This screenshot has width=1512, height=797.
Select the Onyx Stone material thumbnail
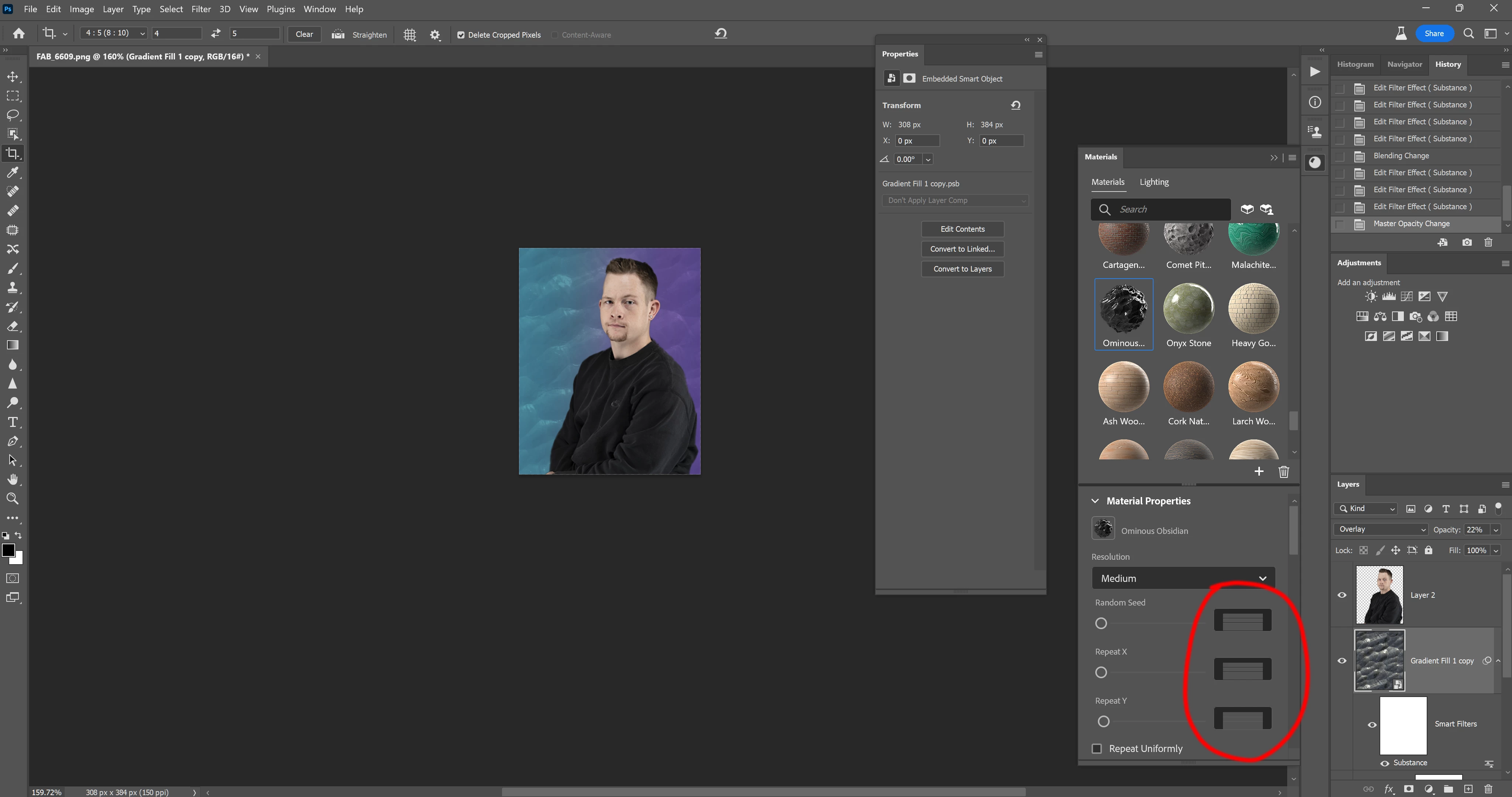[x=1189, y=308]
